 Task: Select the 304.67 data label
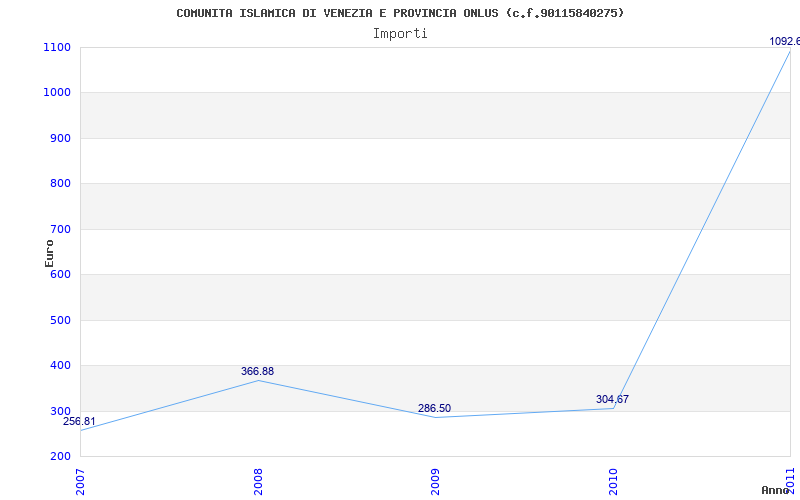tap(612, 399)
